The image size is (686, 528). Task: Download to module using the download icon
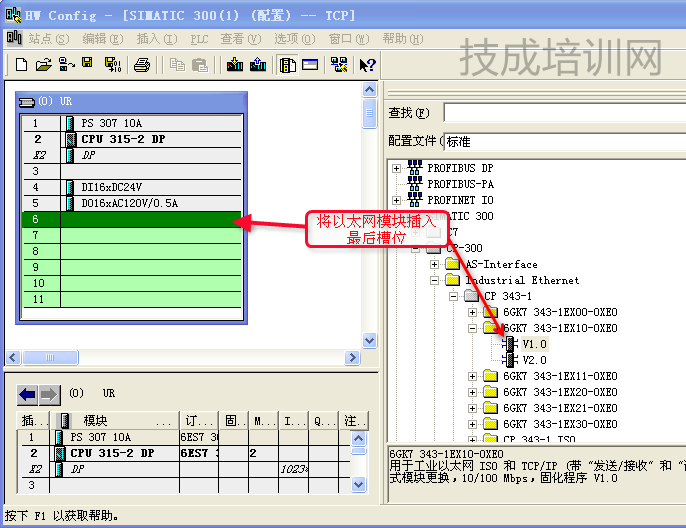point(235,65)
